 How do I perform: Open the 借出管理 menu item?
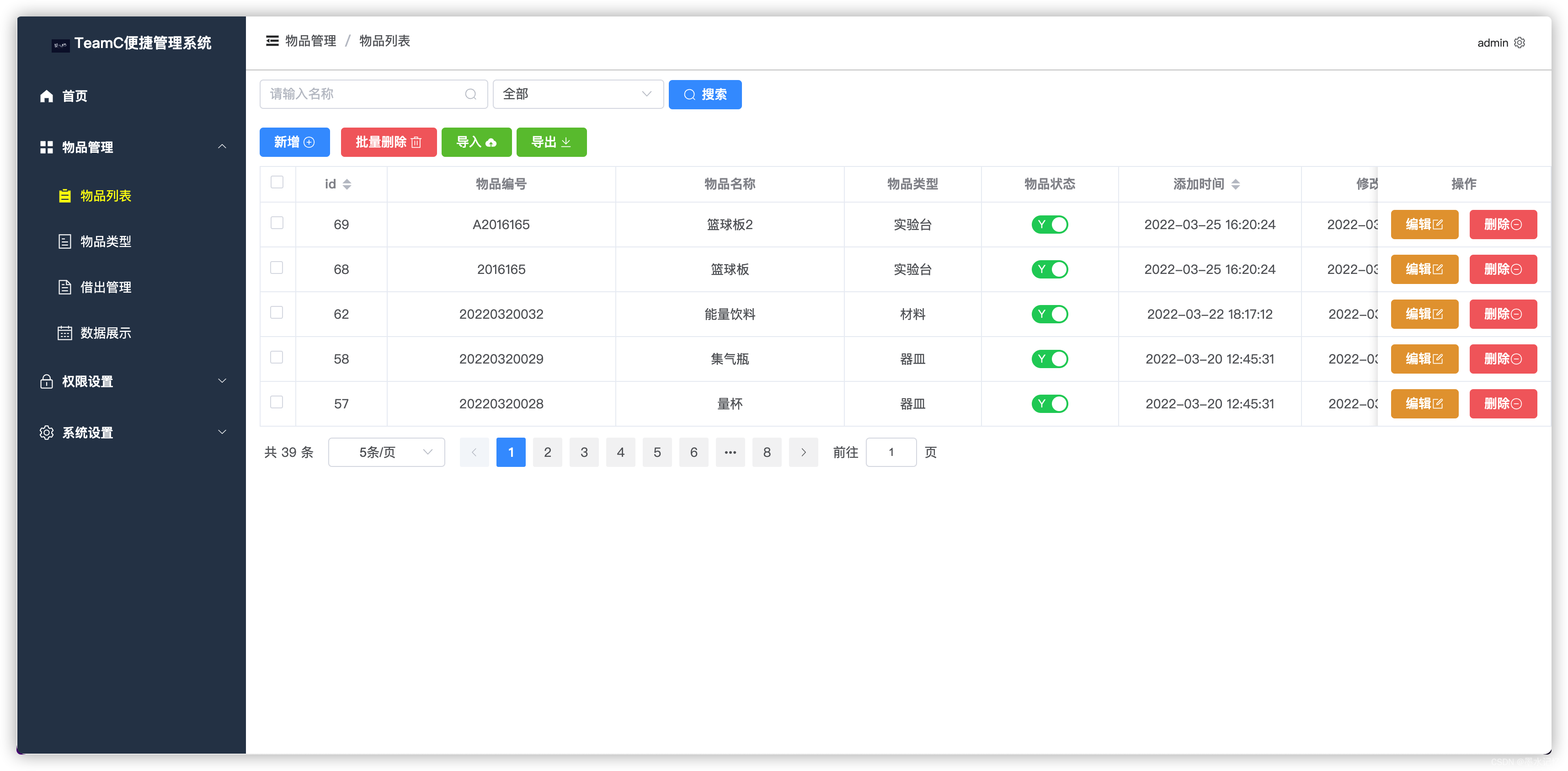pyautogui.click(x=132, y=288)
